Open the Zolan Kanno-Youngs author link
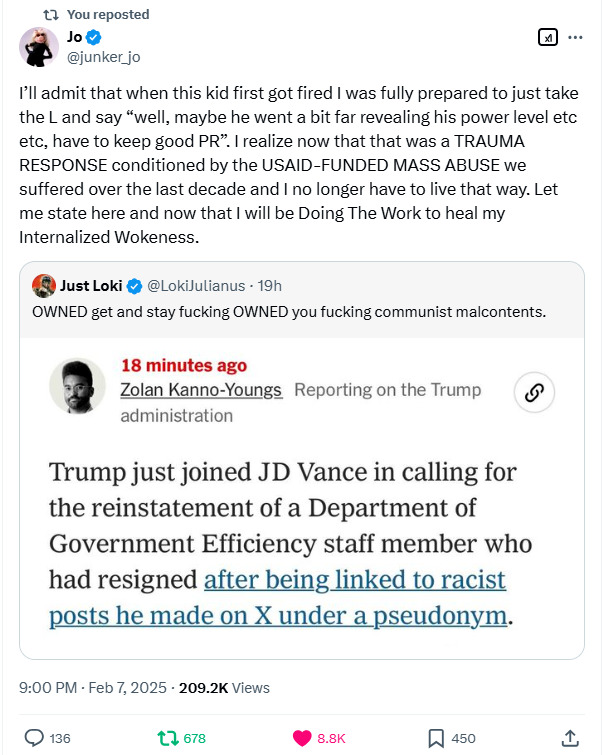Viewport: 602px width, 755px height. [x=202, y=390]
